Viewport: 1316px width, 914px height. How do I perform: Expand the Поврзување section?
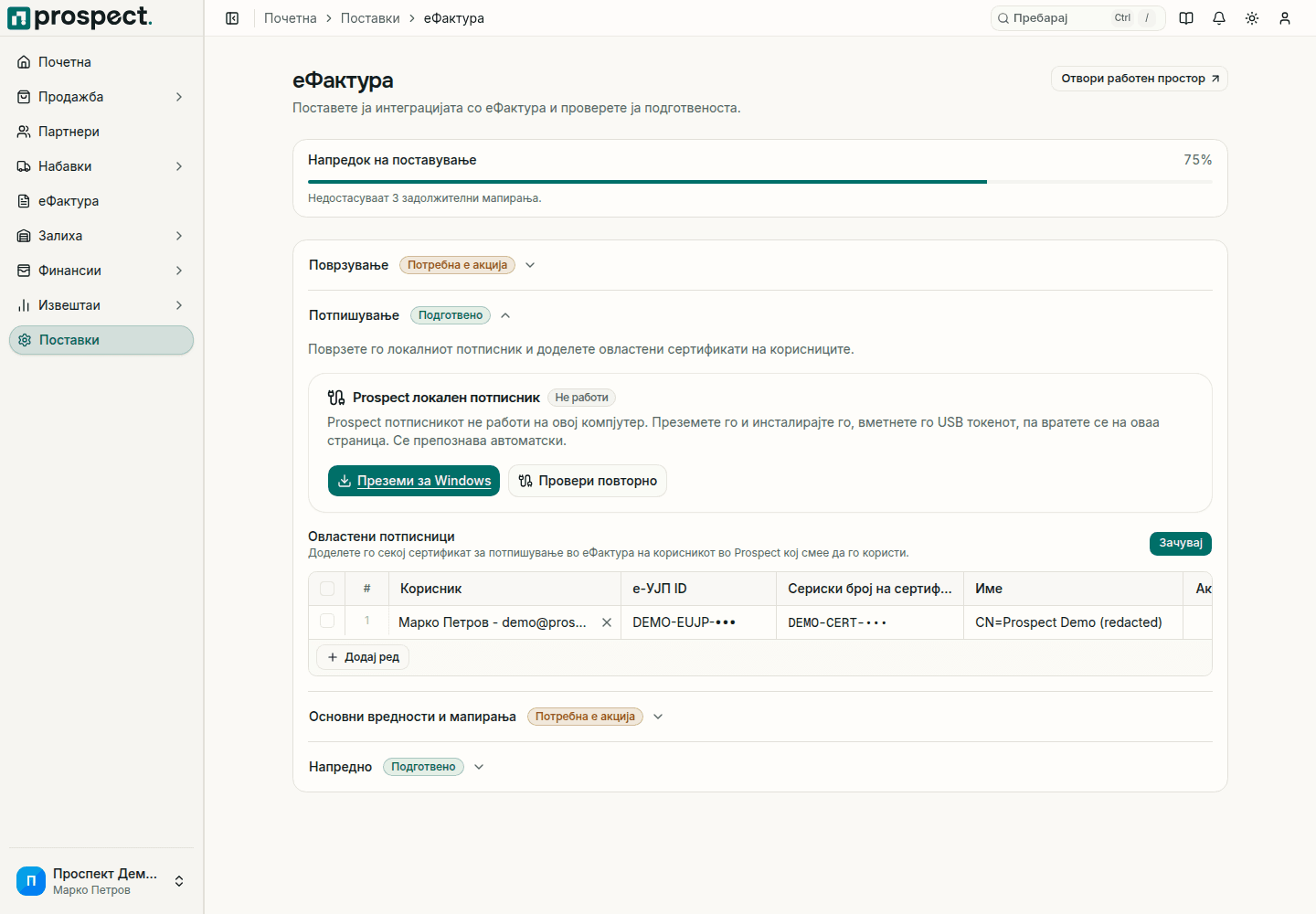click(x=530, y=265)
